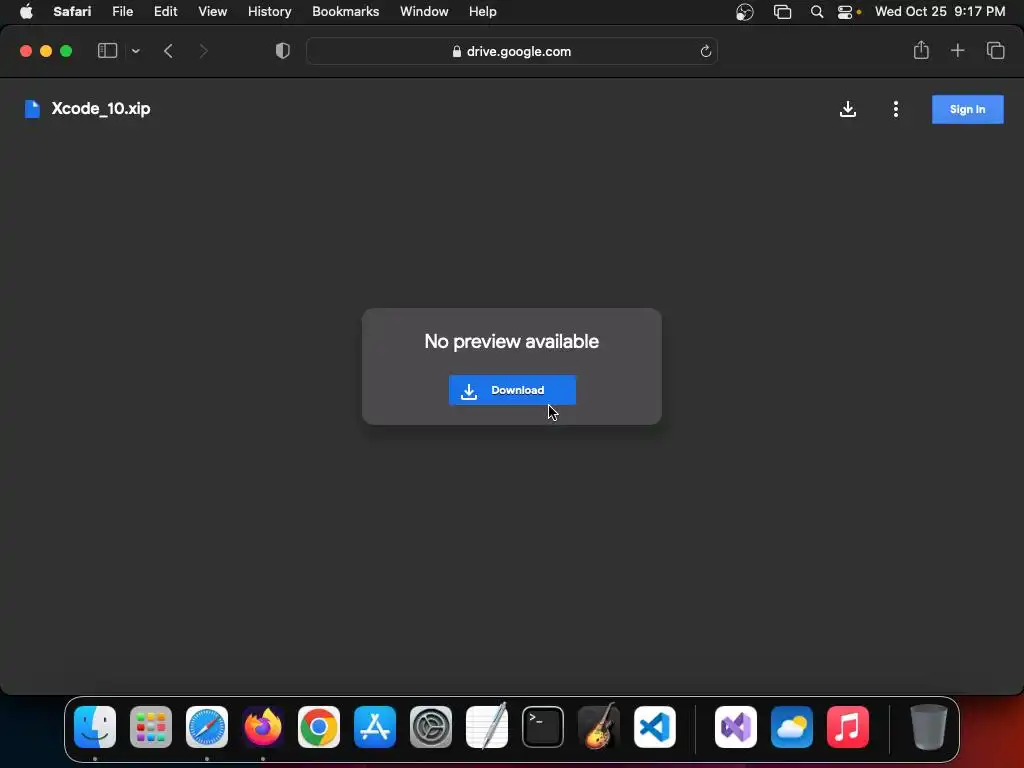Open a new tab with plus icon
Image resolution: width=1024 pixels, height=768 pixels.
957,50
